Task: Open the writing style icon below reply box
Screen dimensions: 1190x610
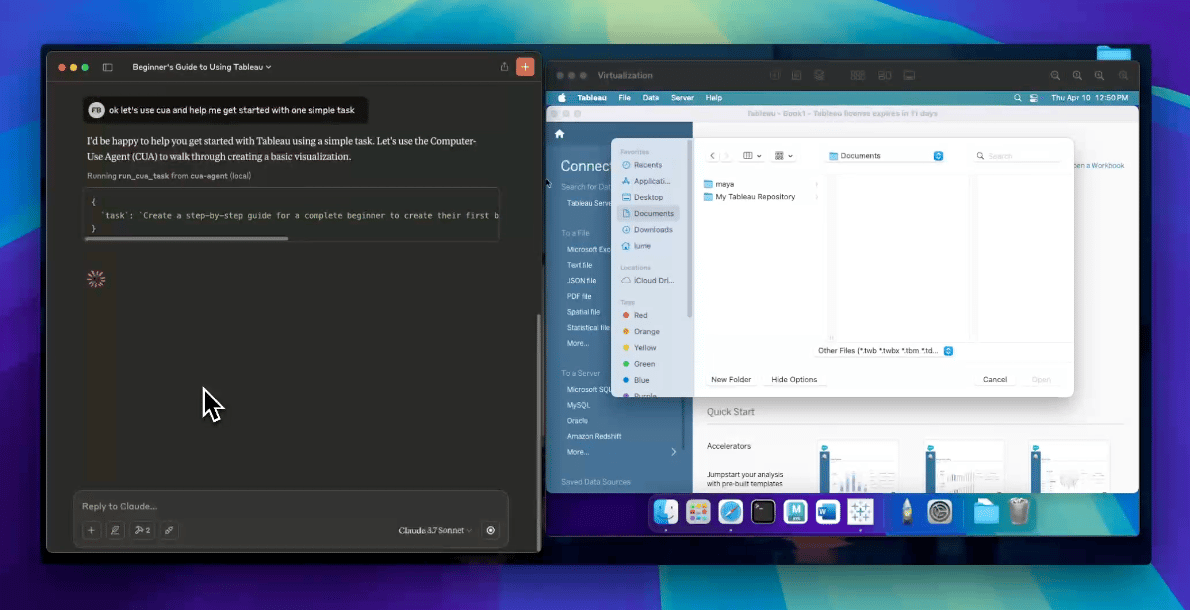Action: coord(115,530)
